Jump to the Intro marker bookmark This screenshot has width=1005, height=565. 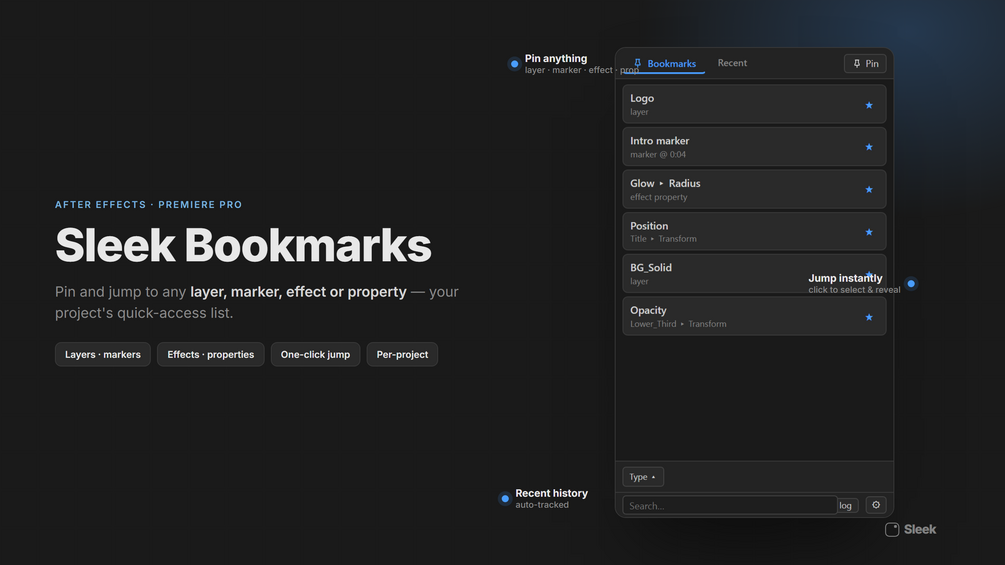(x=754, y=147)
